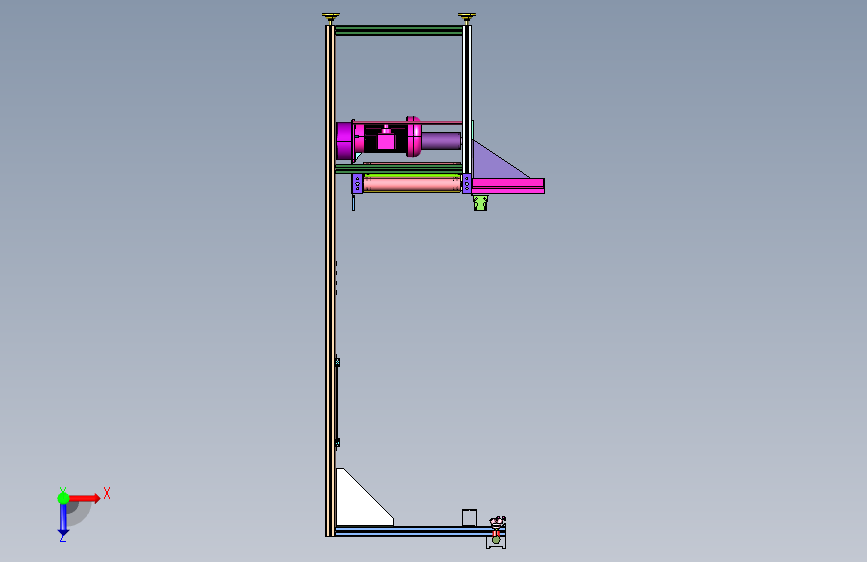The image size is (867, 562).
Task: Select the top green horizontal crossbeam
Action: pyautogui.click(x=399, y=30)
